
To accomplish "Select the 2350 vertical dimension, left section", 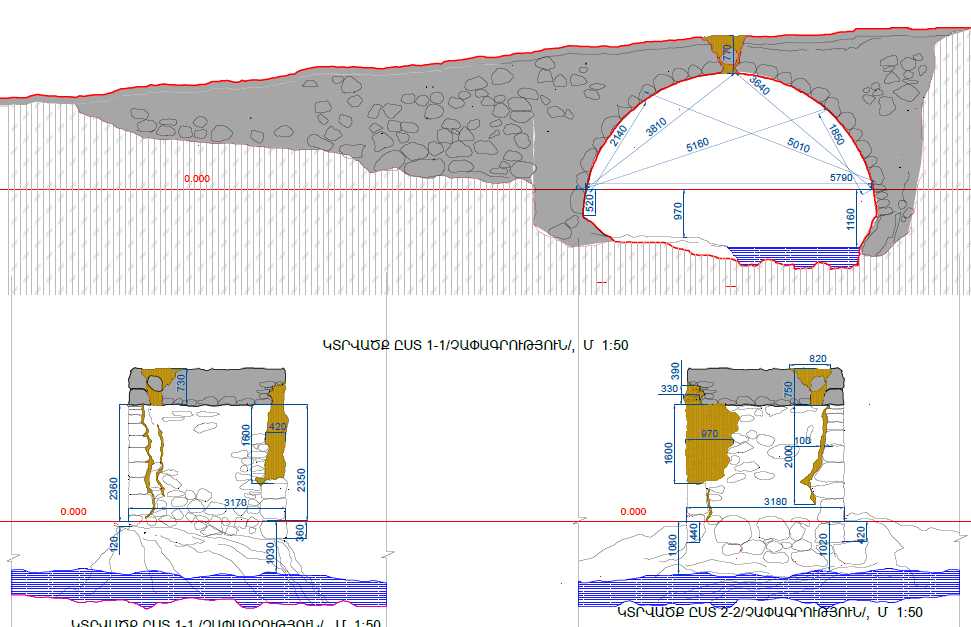I will coord(300,479).
